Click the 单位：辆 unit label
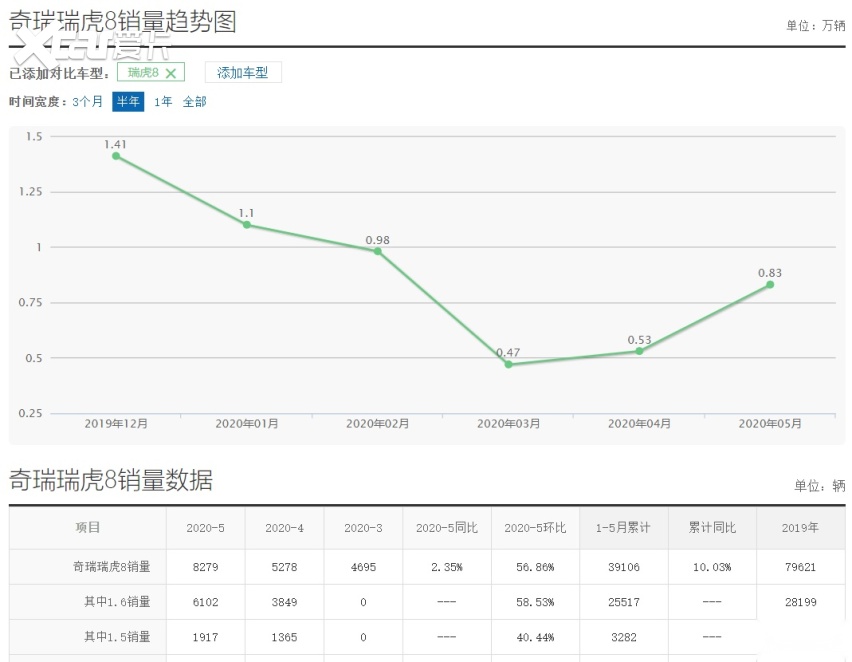The image size is (852, 662). pos(819,485)
